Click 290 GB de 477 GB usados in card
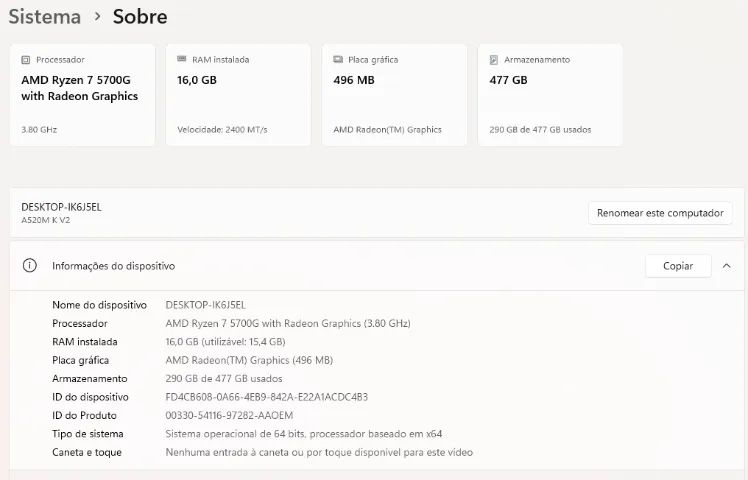The height and width of the screenshot is (480, 748). tap(540, 129)
